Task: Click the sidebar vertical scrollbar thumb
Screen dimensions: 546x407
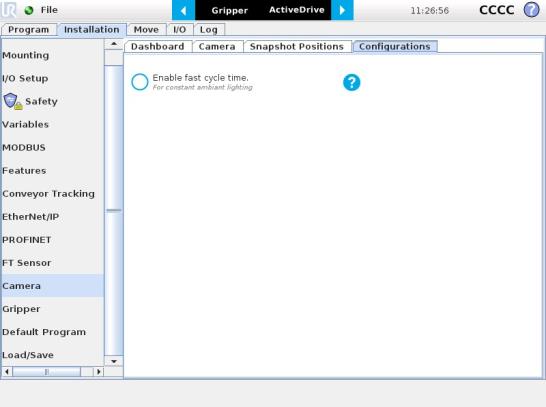Action: coord(114,210)
